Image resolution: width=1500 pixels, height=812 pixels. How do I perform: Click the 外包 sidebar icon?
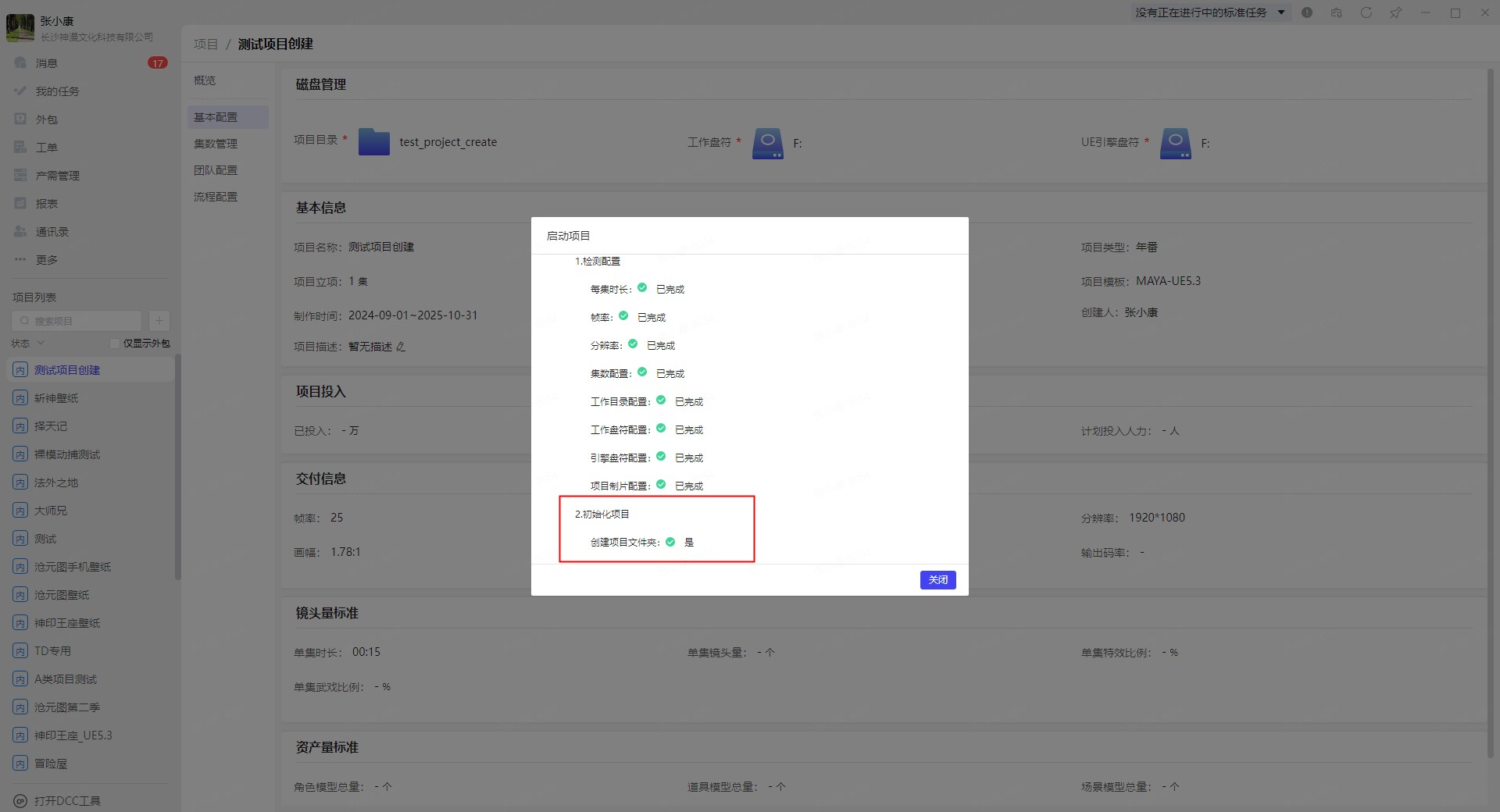click(20, 119)
